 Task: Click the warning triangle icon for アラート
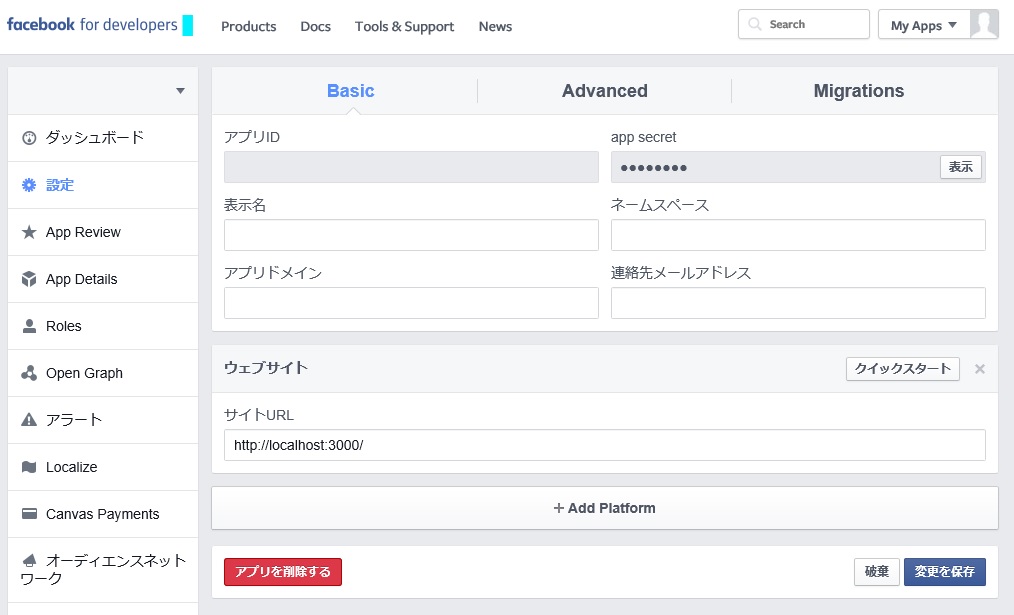[29, 420]
